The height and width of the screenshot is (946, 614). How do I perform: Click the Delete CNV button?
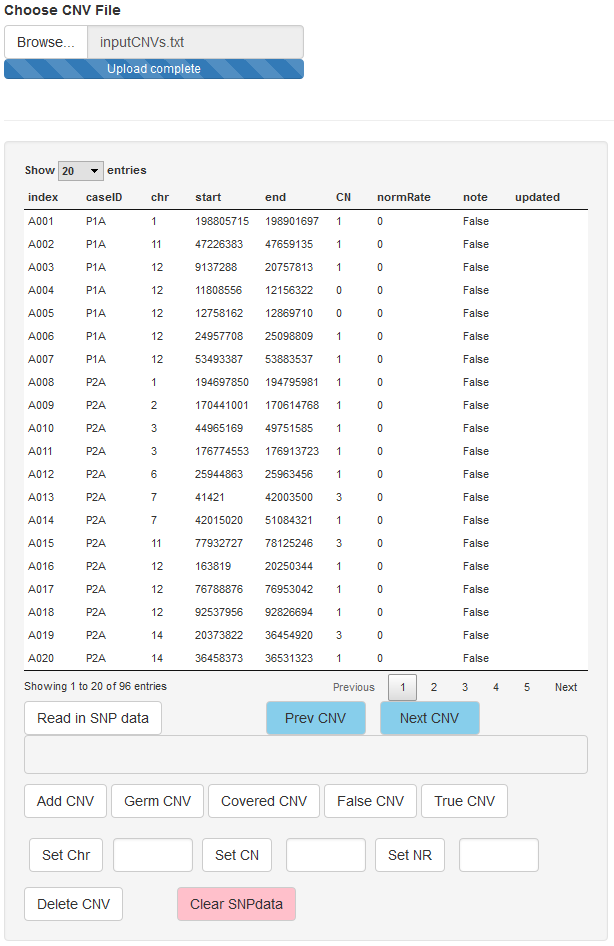point(74,904)
